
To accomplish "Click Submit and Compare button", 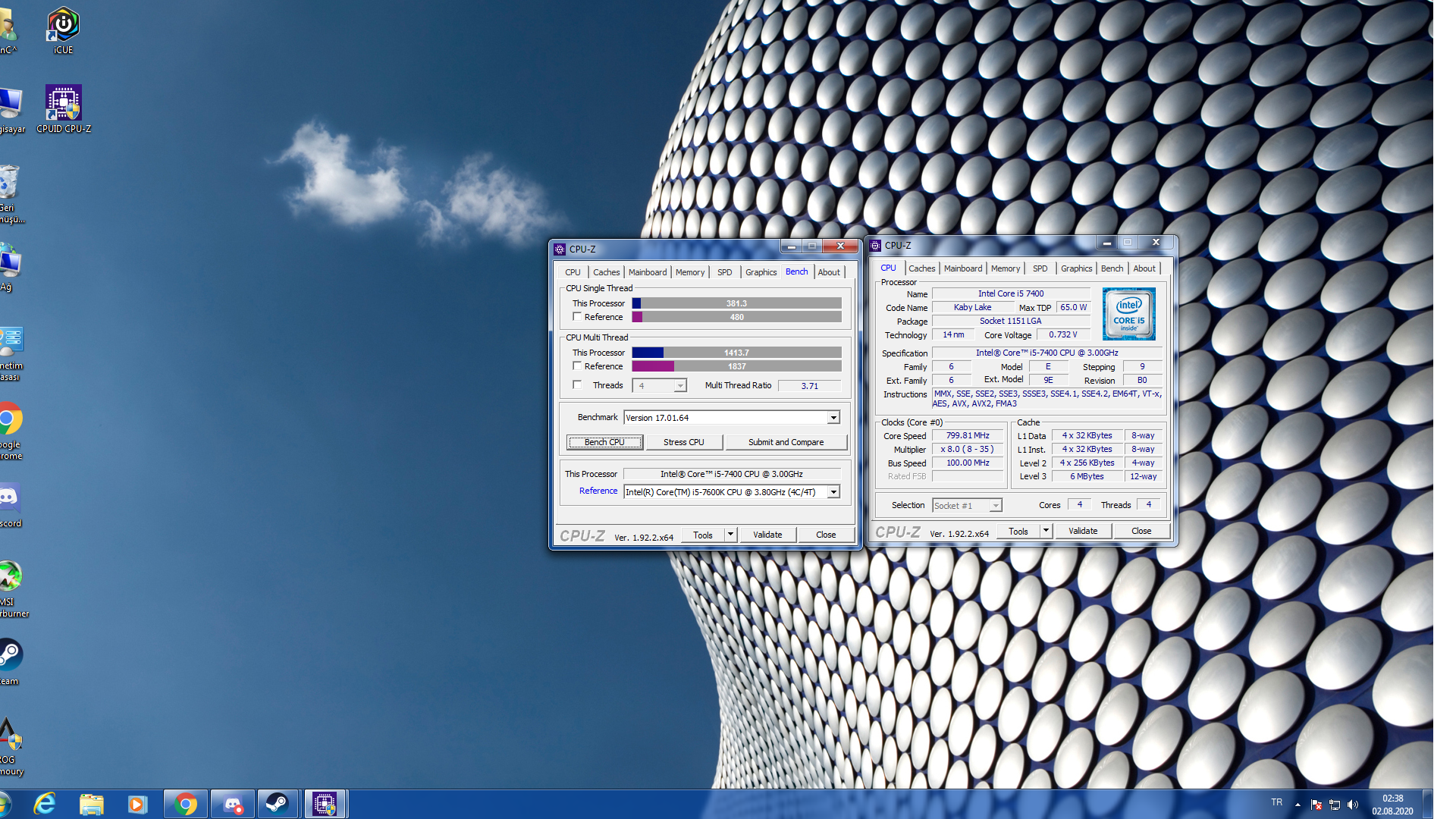I will point(786,442).
